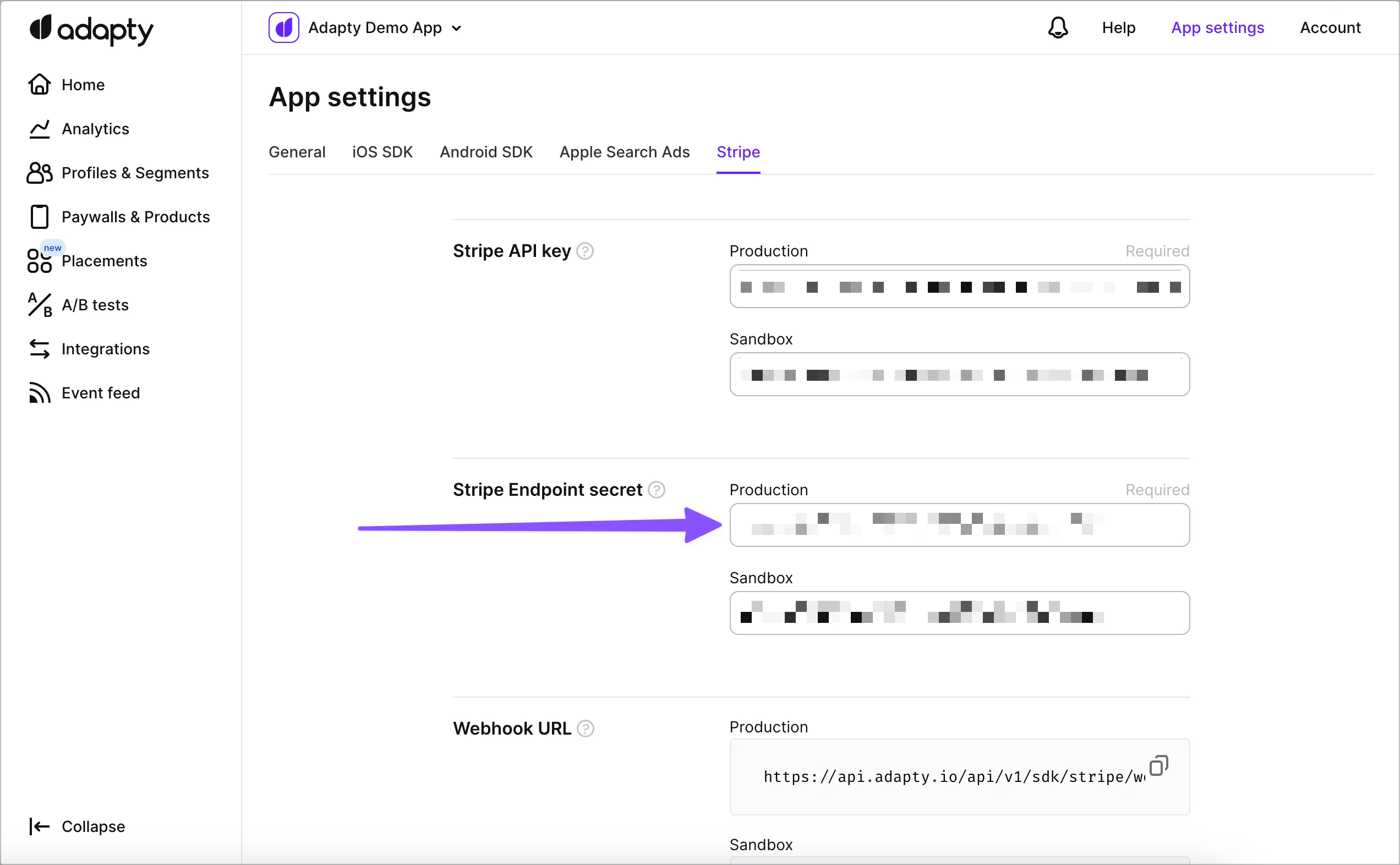Navigate to A/B tests
Viewport: 1400px width, 865px height.
(x=95, y=305)
